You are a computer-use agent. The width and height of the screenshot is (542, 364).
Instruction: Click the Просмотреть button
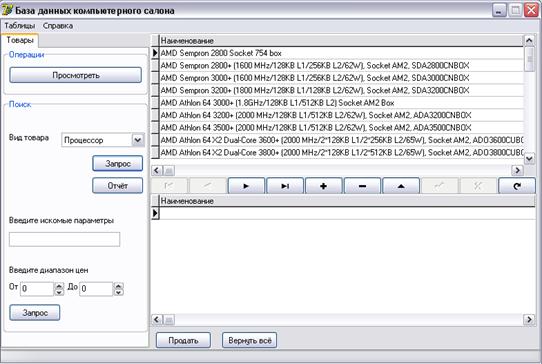[x=76, y=75]
